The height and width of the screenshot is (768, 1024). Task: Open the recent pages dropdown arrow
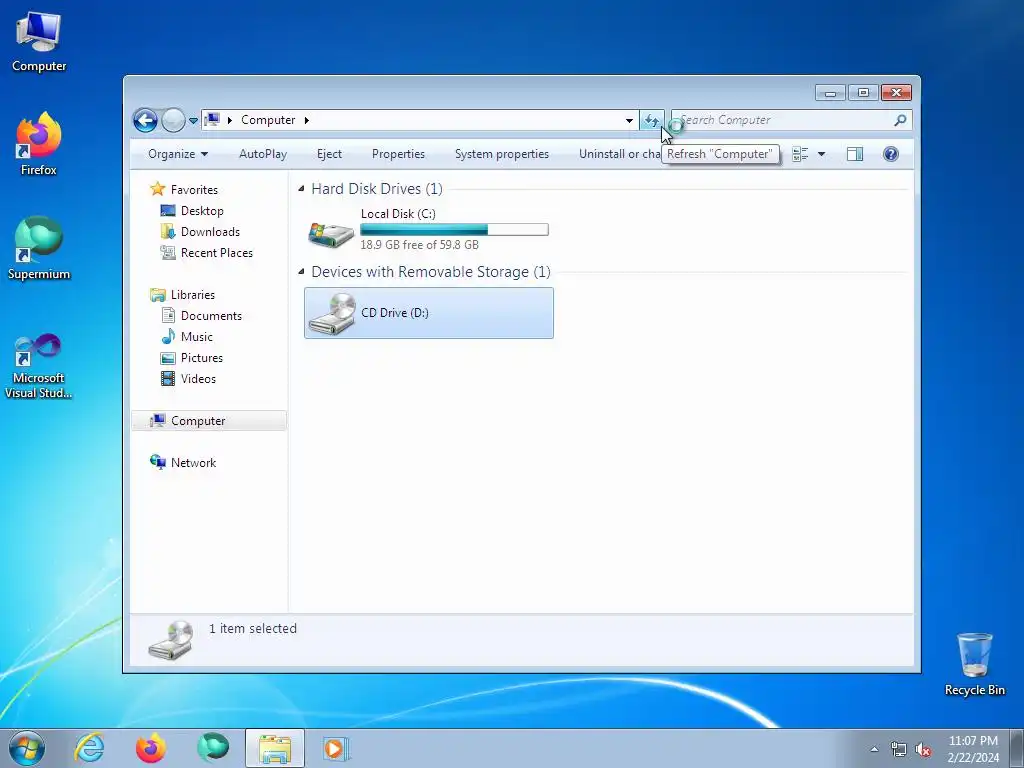(x=193, y=121)
